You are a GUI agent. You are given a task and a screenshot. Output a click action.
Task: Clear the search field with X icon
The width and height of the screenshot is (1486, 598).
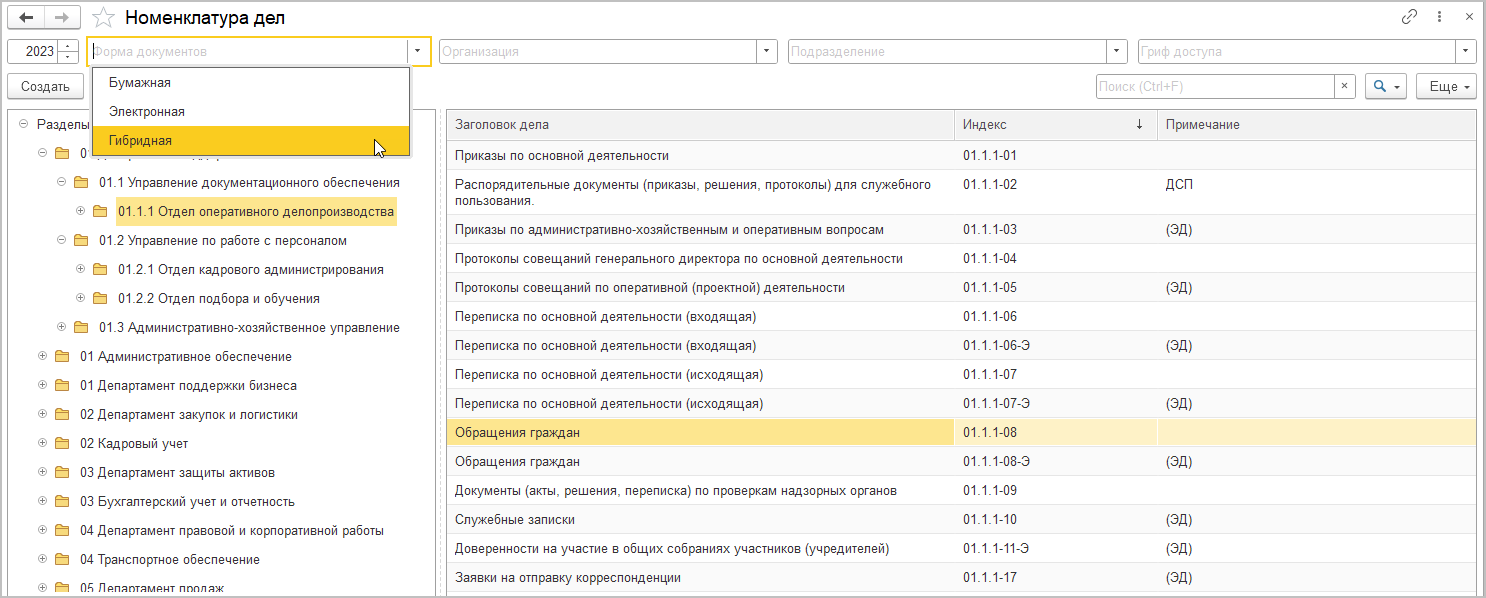(1346, 87)
